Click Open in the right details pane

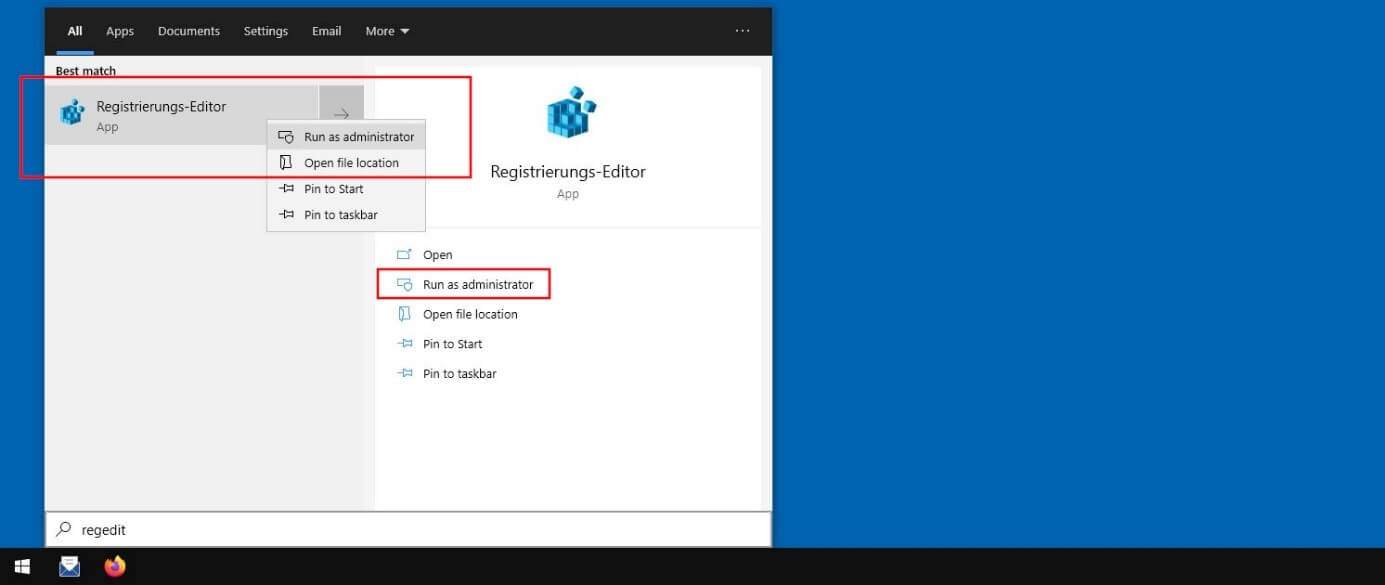click(x=437, y=255)
